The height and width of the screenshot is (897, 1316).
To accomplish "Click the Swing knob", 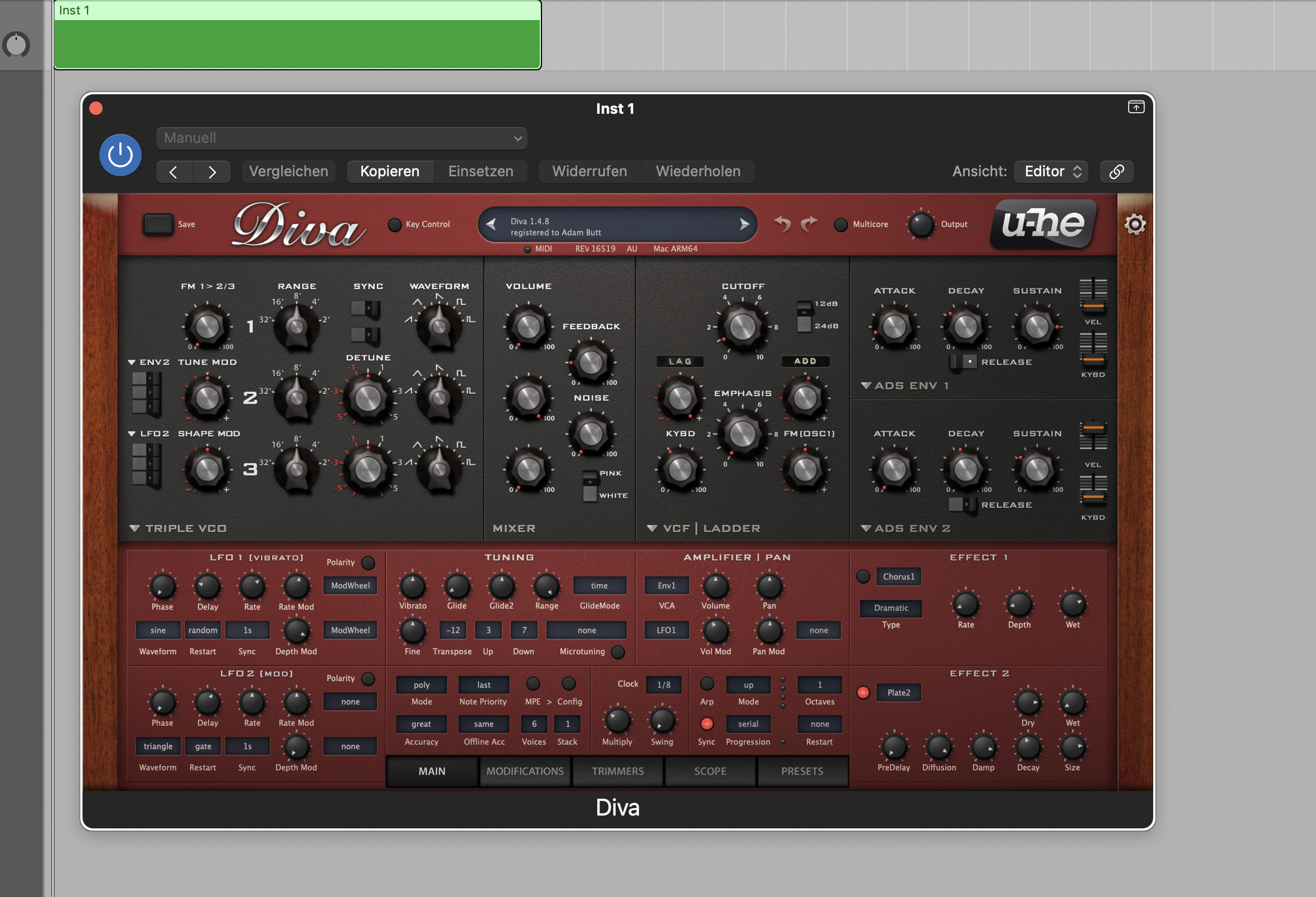I will coord(662,721).
